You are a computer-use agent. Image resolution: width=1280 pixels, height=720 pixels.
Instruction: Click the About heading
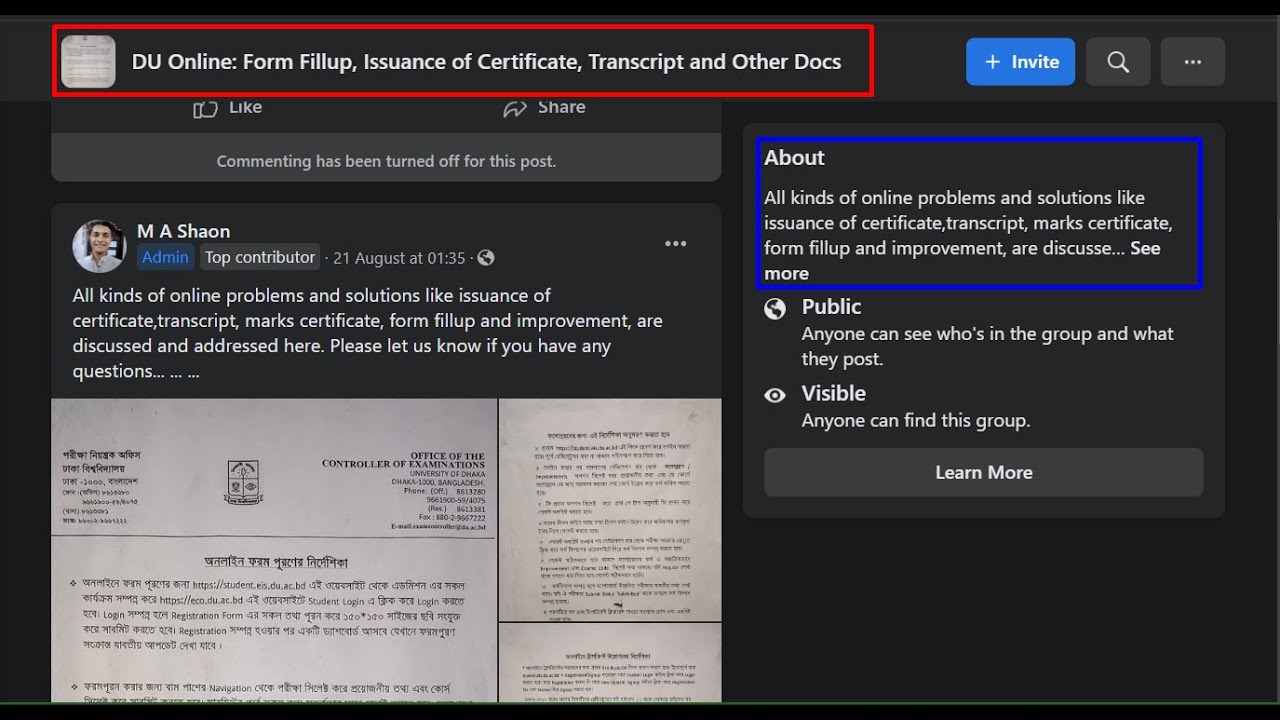tap(795, 158)
